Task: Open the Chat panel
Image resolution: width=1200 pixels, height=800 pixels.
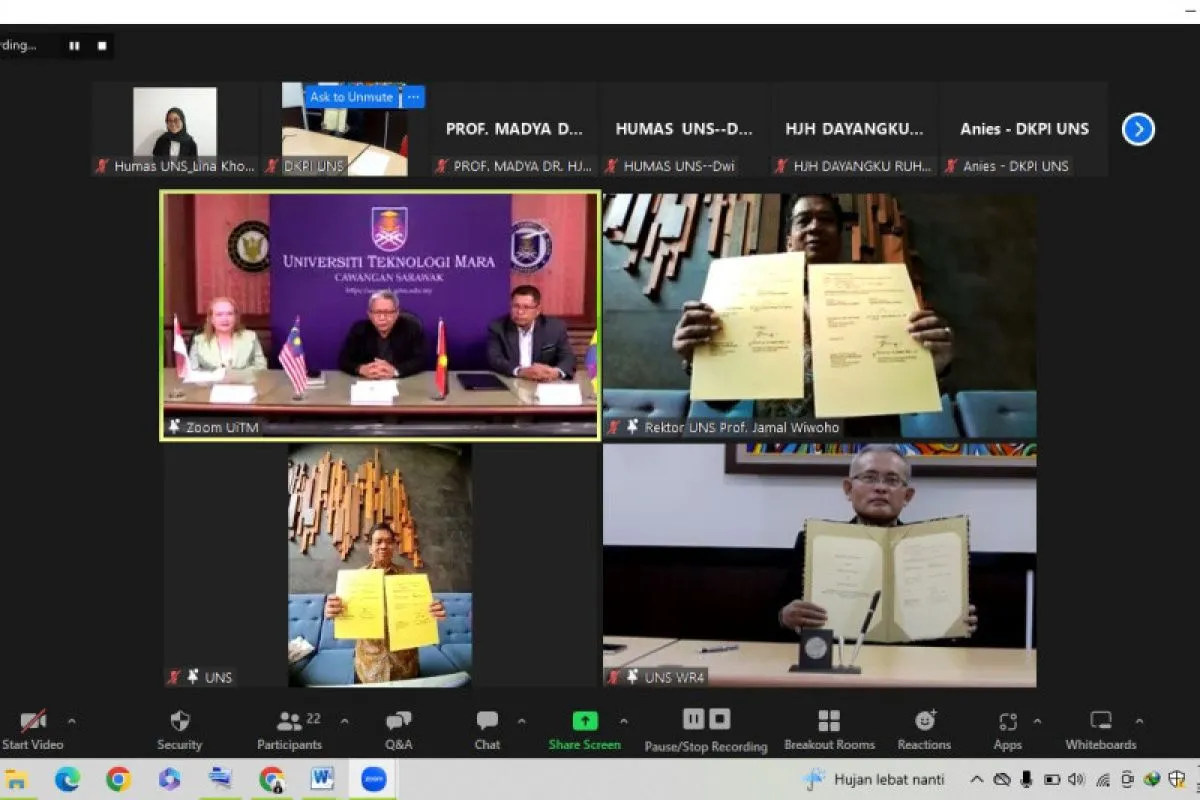Action: pos(487,721)
